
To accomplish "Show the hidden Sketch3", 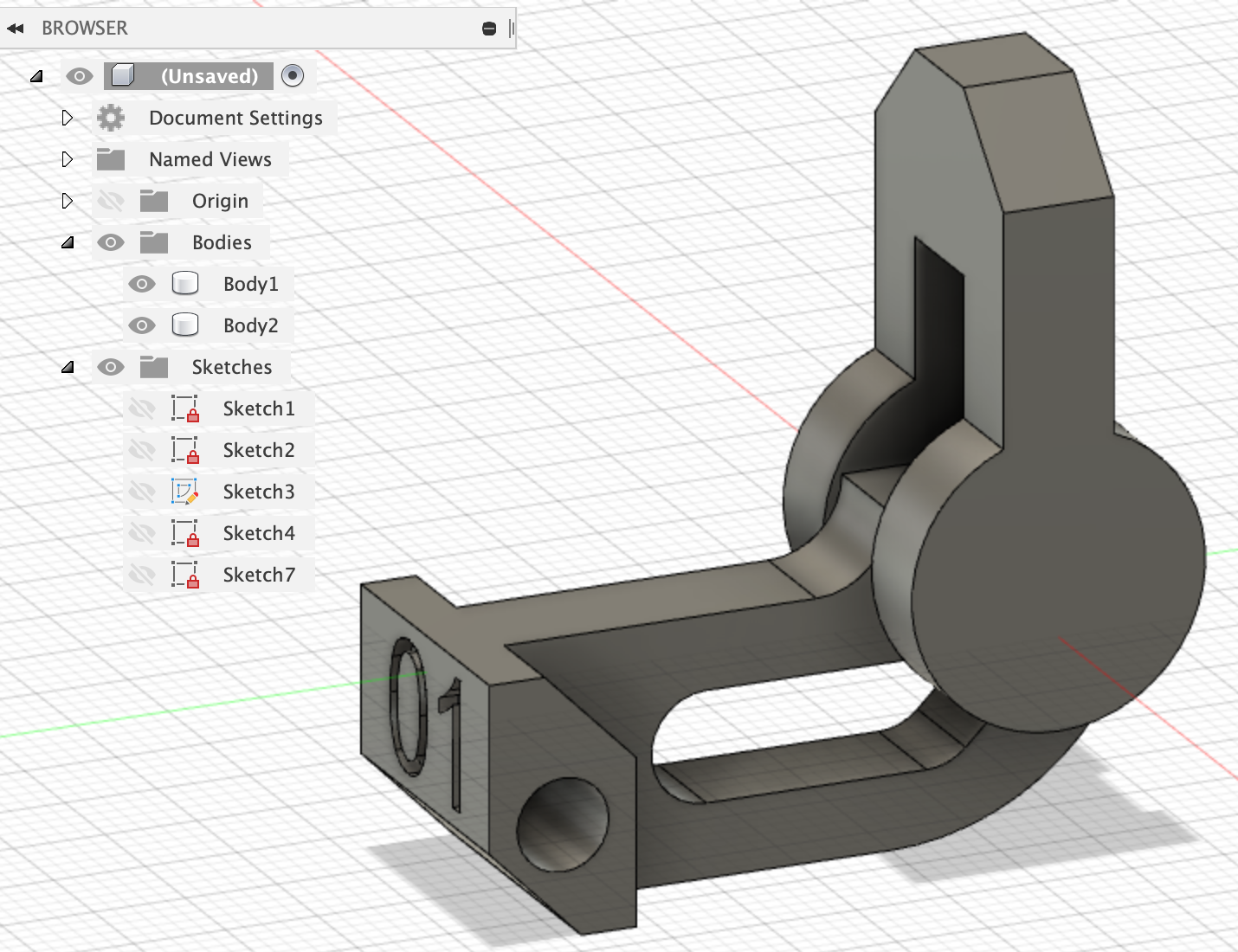I will pyautogui.click(x=142, y=492).
